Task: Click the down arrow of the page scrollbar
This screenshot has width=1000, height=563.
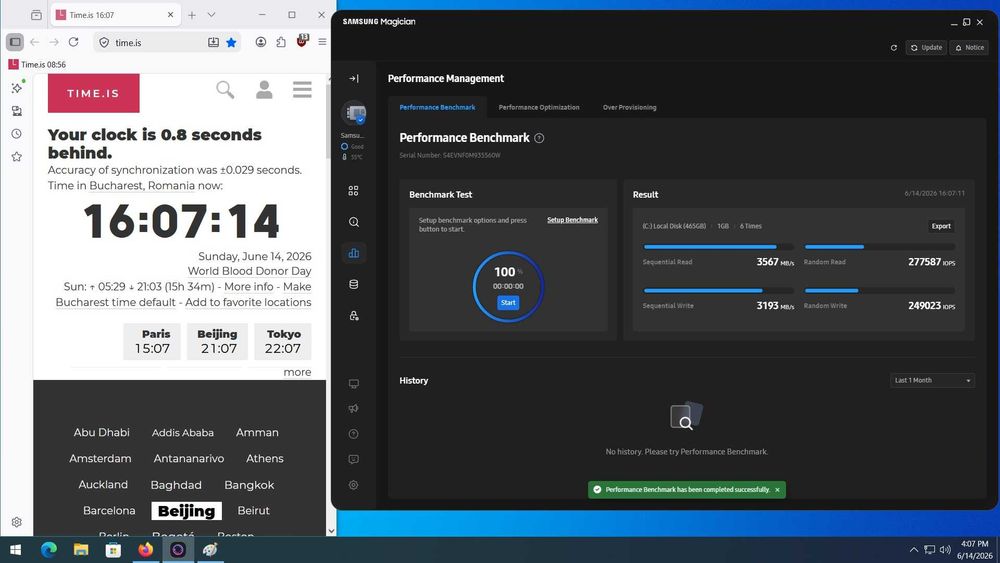Action: (x=331, y=530)
